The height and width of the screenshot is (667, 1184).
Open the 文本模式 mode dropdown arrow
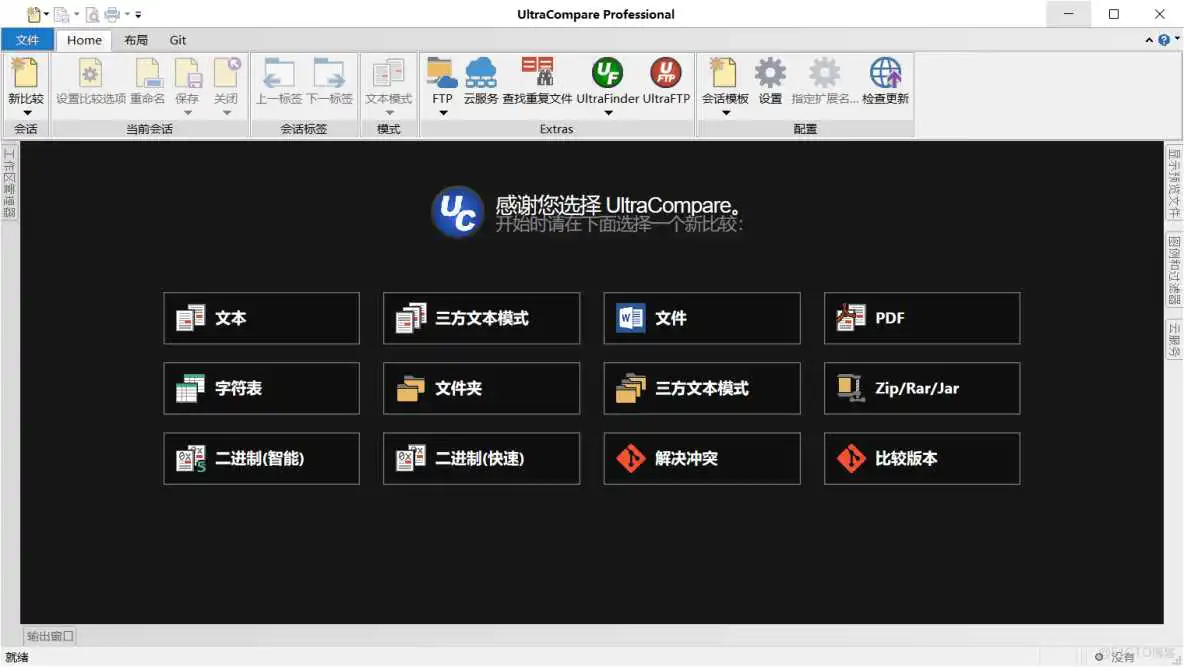point(389,110)
